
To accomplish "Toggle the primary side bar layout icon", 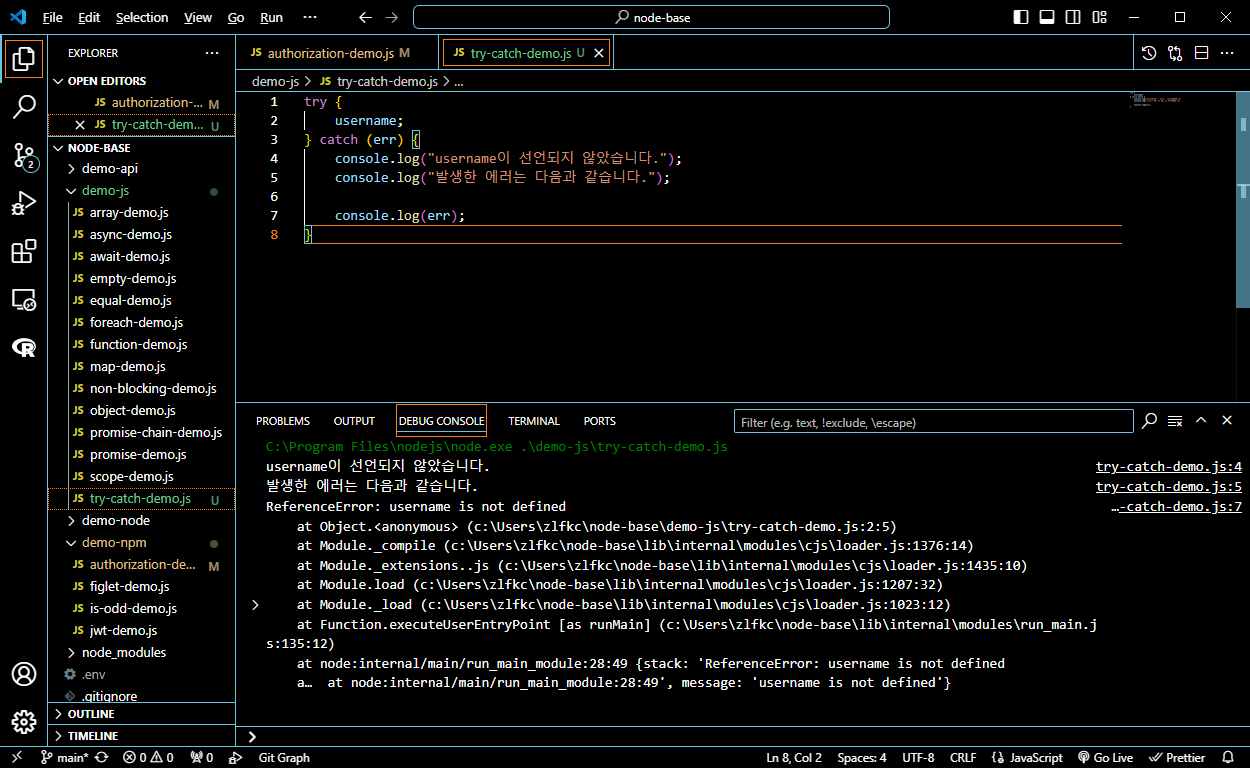I will [1020, 17].
